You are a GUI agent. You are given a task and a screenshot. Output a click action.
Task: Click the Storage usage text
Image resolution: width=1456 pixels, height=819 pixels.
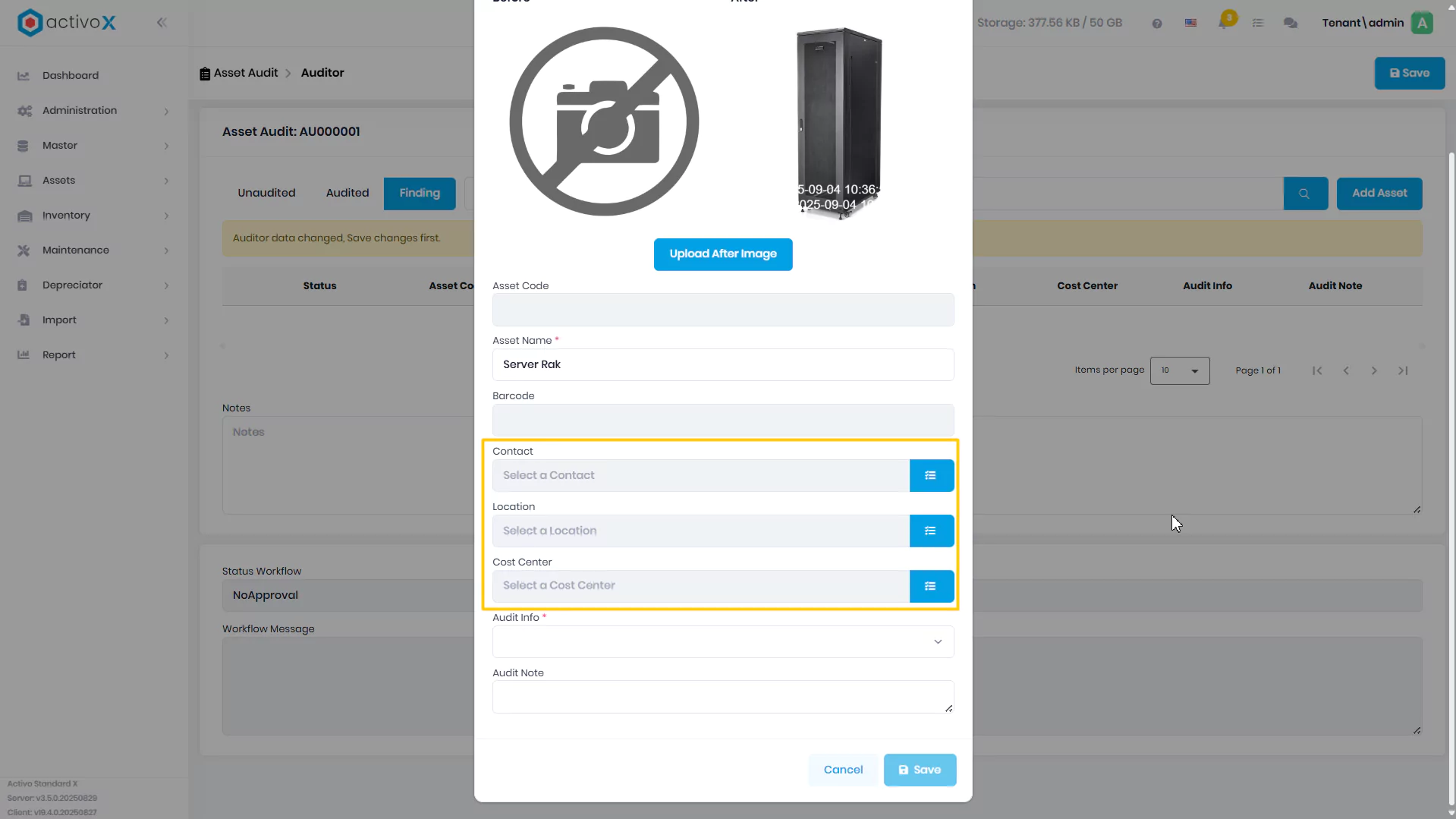pyautogui.click(x=1049, y=23)
